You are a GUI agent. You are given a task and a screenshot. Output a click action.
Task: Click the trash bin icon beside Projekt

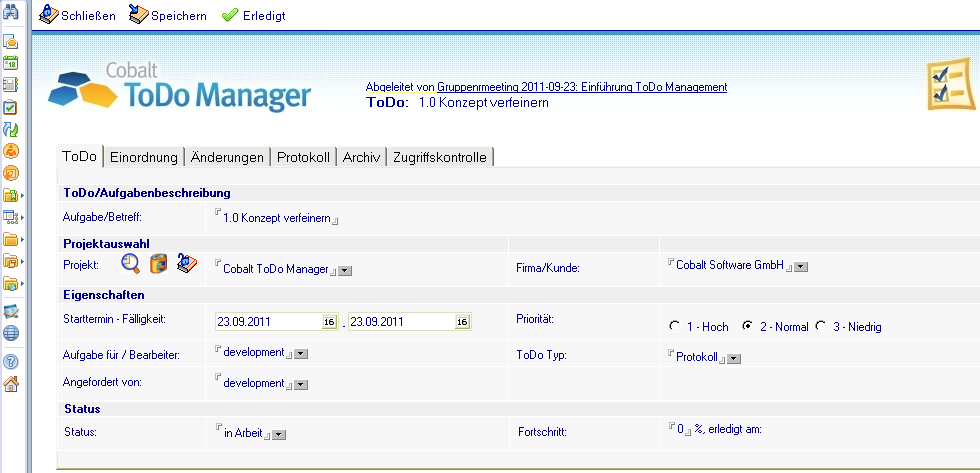point(158,263)
